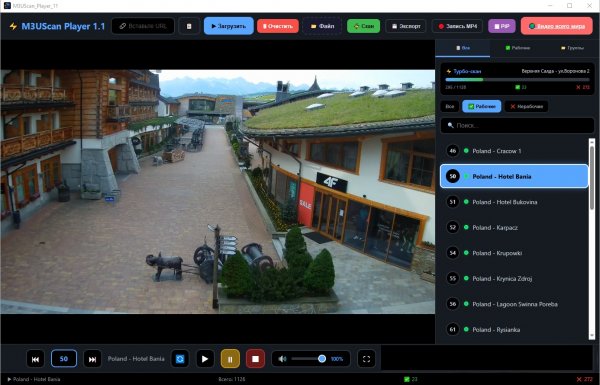Select the Все filter chip

tap(450, 106)
